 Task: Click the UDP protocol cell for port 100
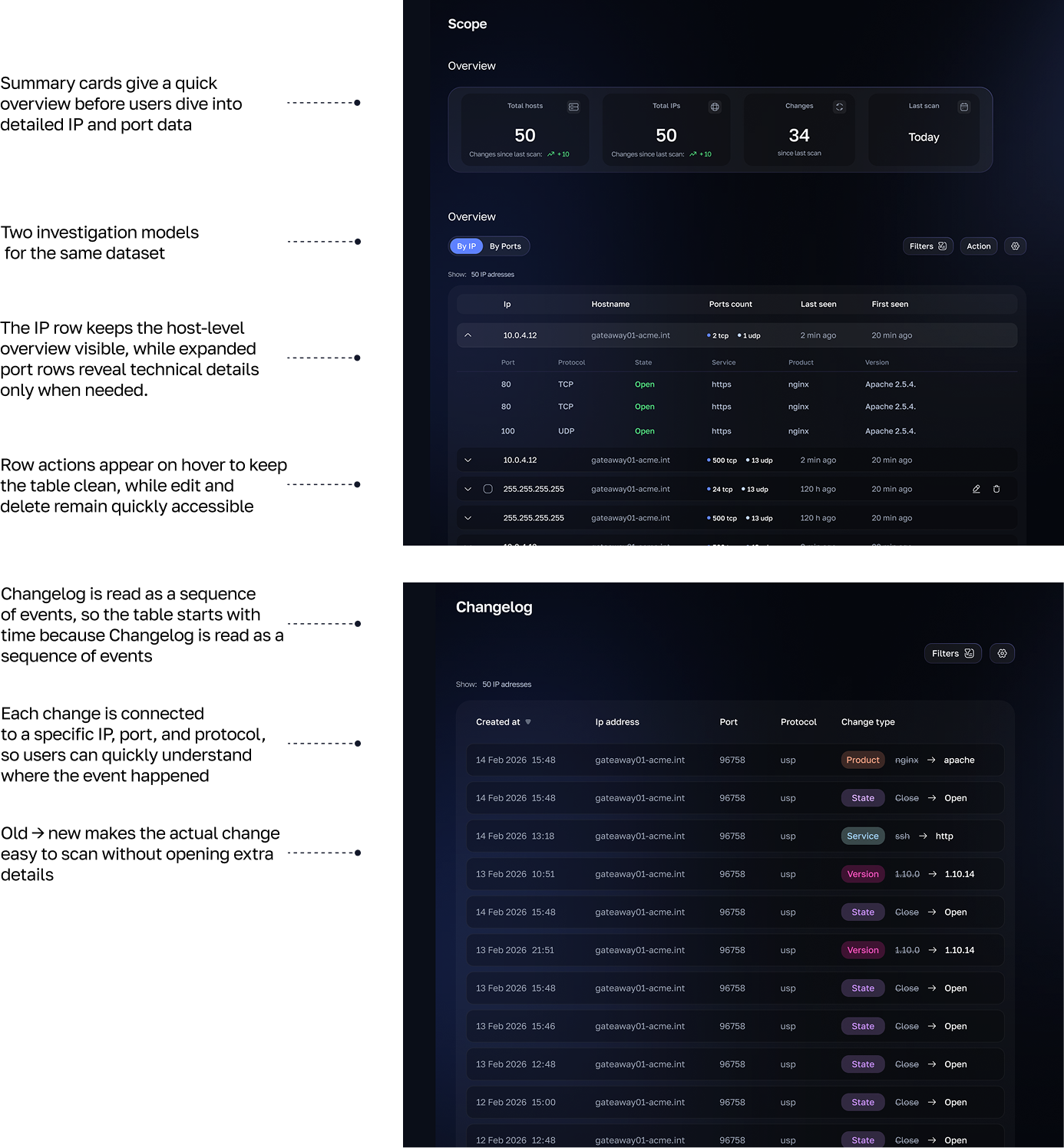click(567, 431)
